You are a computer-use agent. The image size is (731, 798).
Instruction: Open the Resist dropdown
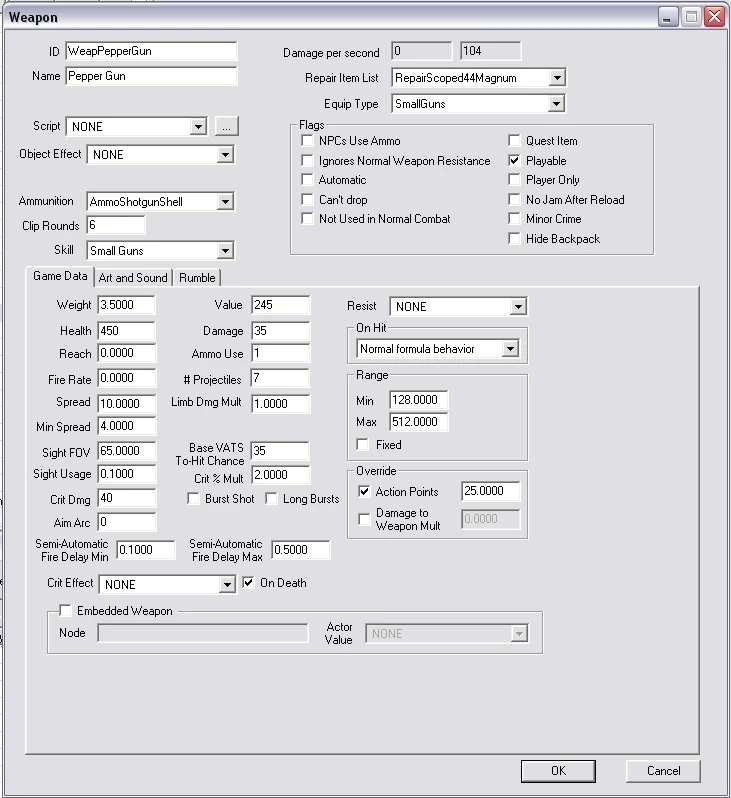518,306
